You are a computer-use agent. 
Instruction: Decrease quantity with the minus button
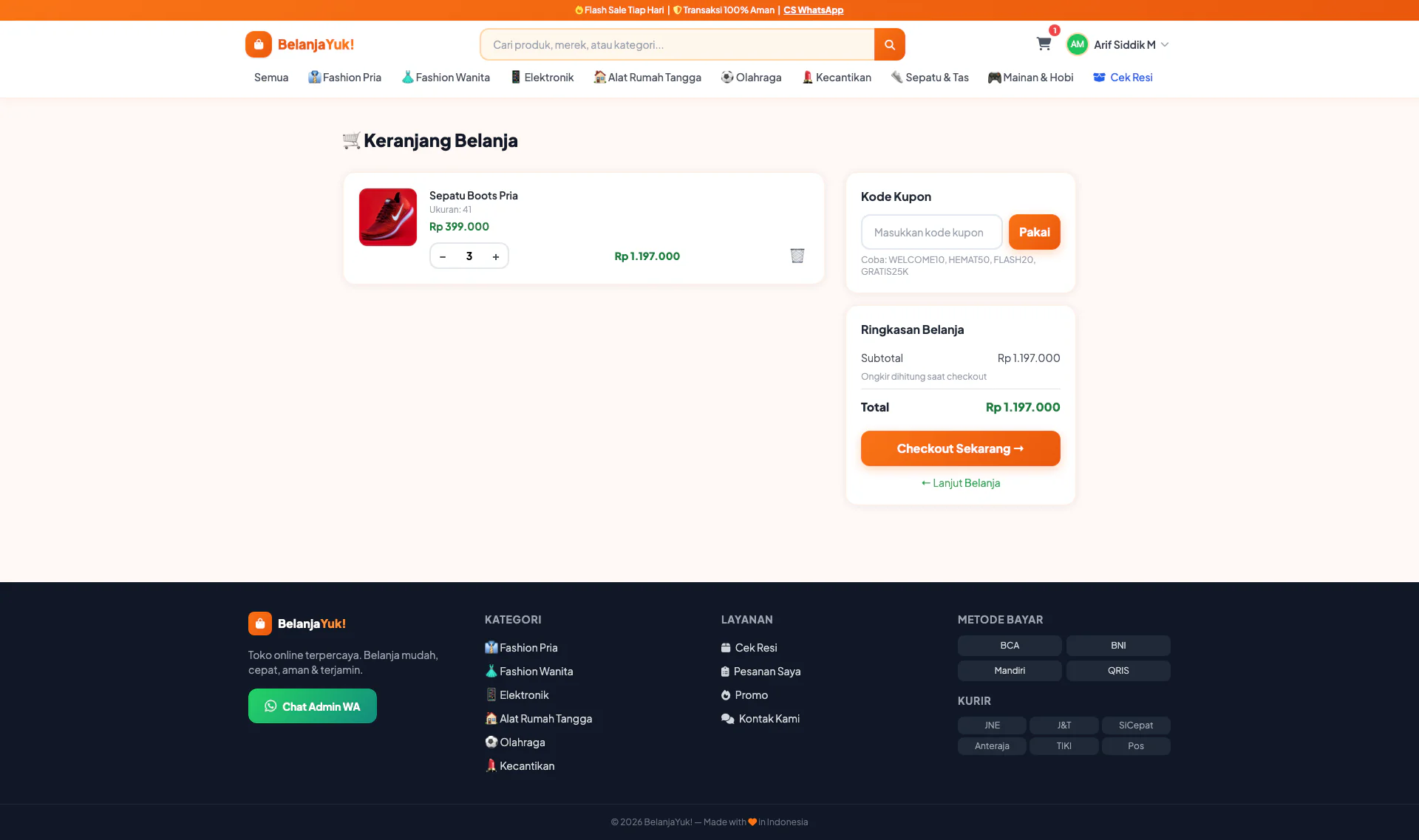[x=443, y=256]
